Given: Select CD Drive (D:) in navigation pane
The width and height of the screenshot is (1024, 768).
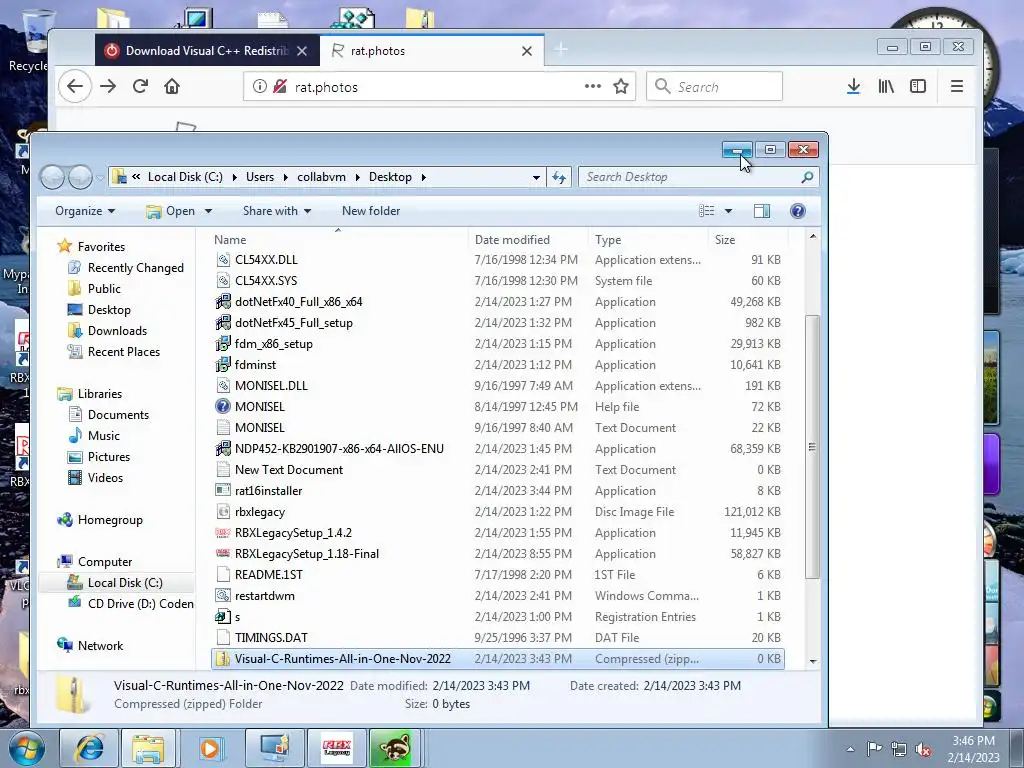Looking at the screenshot, I should (x=131, y=603).
